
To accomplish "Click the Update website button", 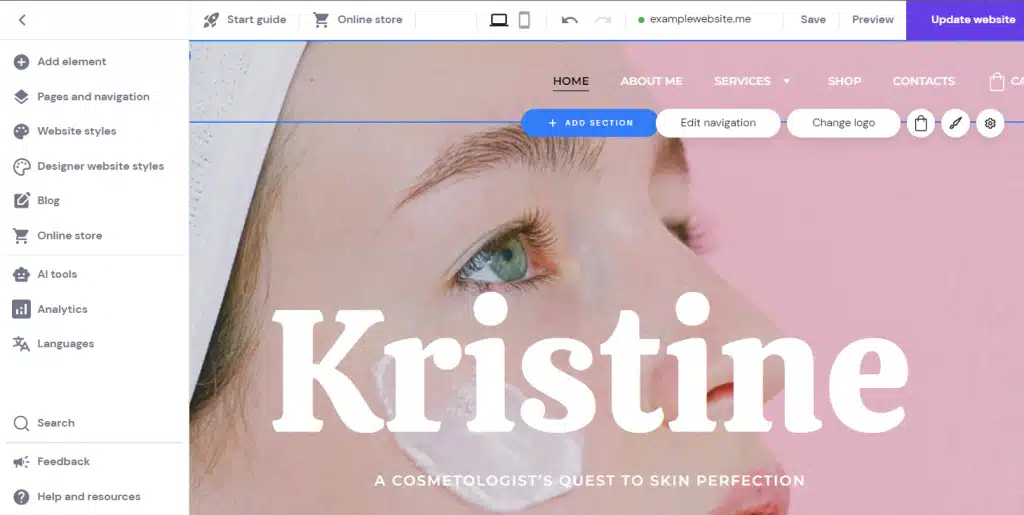I will pyautogui.click(x=965, y=20).
